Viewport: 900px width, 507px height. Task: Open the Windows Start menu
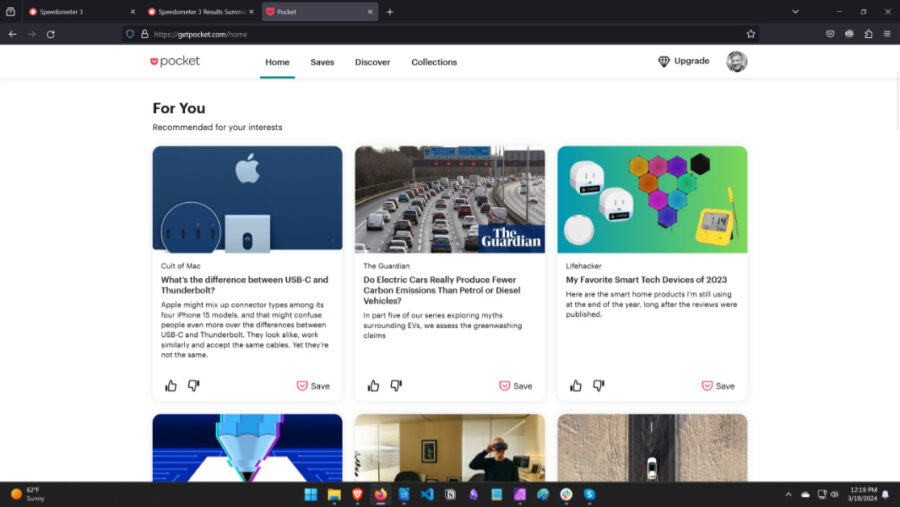pyautogui.click(x=311, y=494)
